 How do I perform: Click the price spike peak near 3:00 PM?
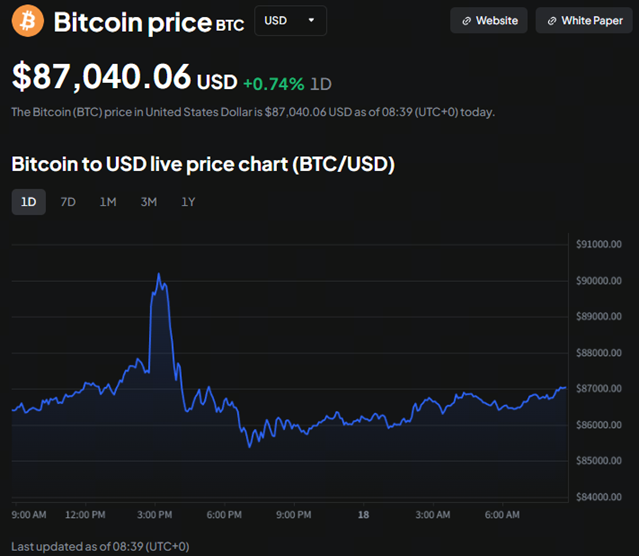pos(158,274)
